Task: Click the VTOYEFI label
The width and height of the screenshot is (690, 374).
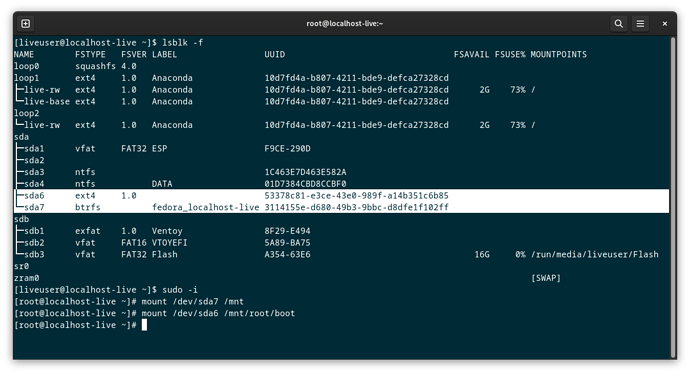Action: tap(169, 242)
